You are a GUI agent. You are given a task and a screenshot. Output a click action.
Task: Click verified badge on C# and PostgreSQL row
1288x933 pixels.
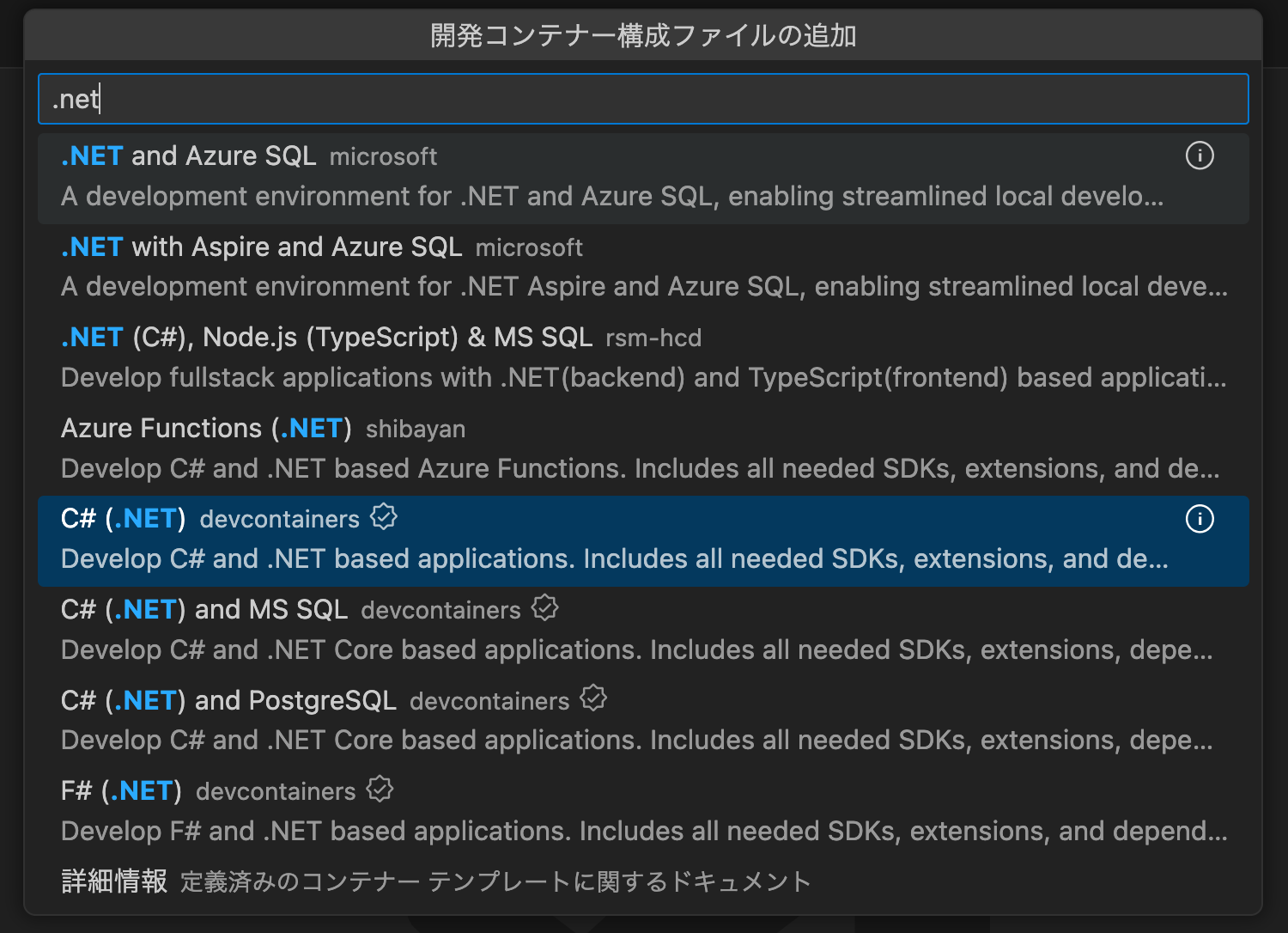pyautogui.click(x=593, y=698)
